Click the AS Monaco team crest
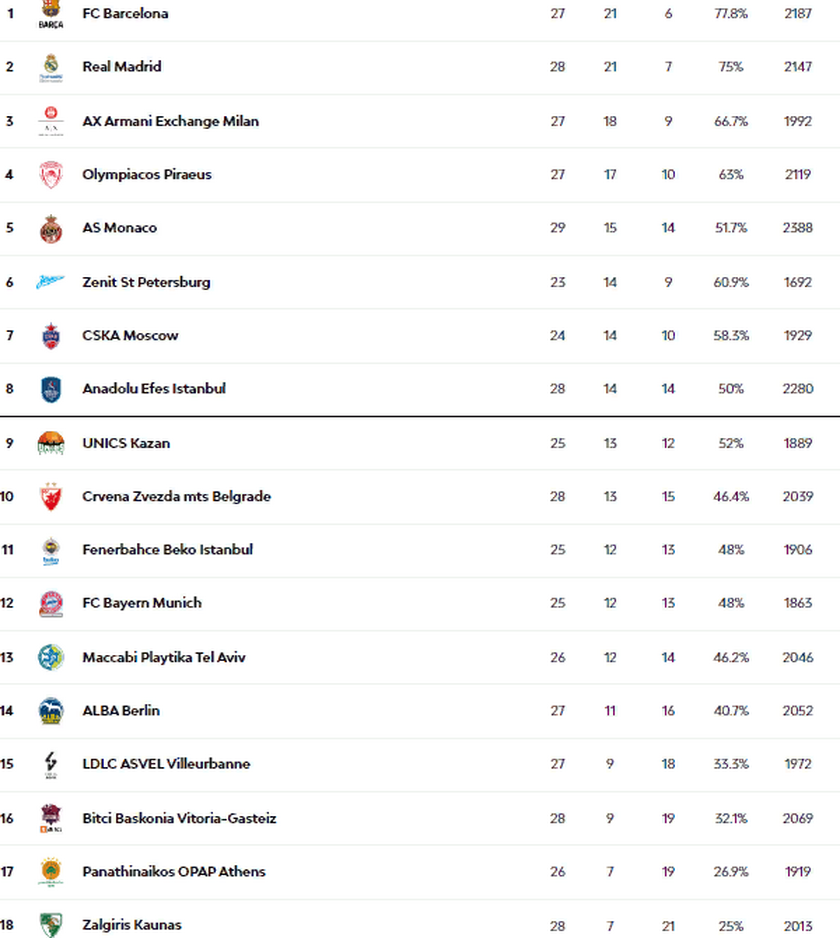840x938 pixels. tap(51, 229)
